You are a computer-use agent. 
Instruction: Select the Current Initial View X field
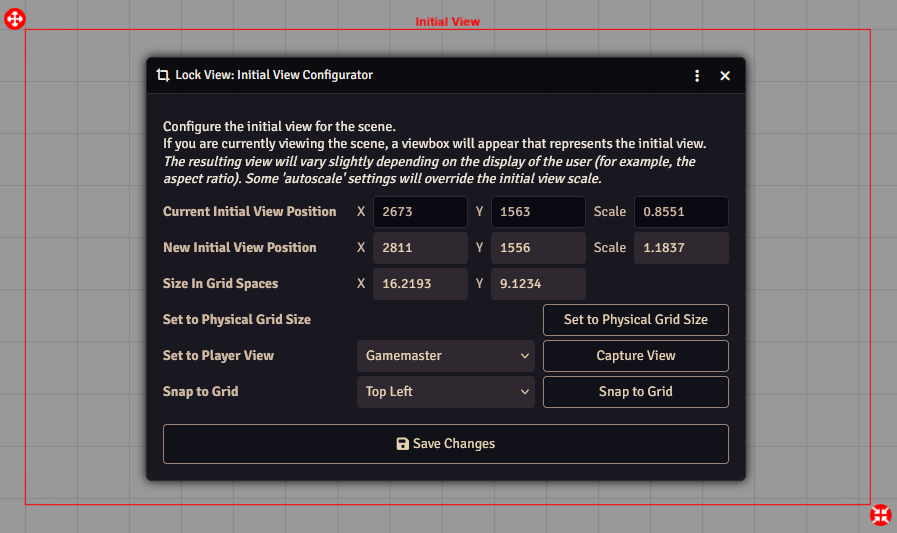coord(420,212)
